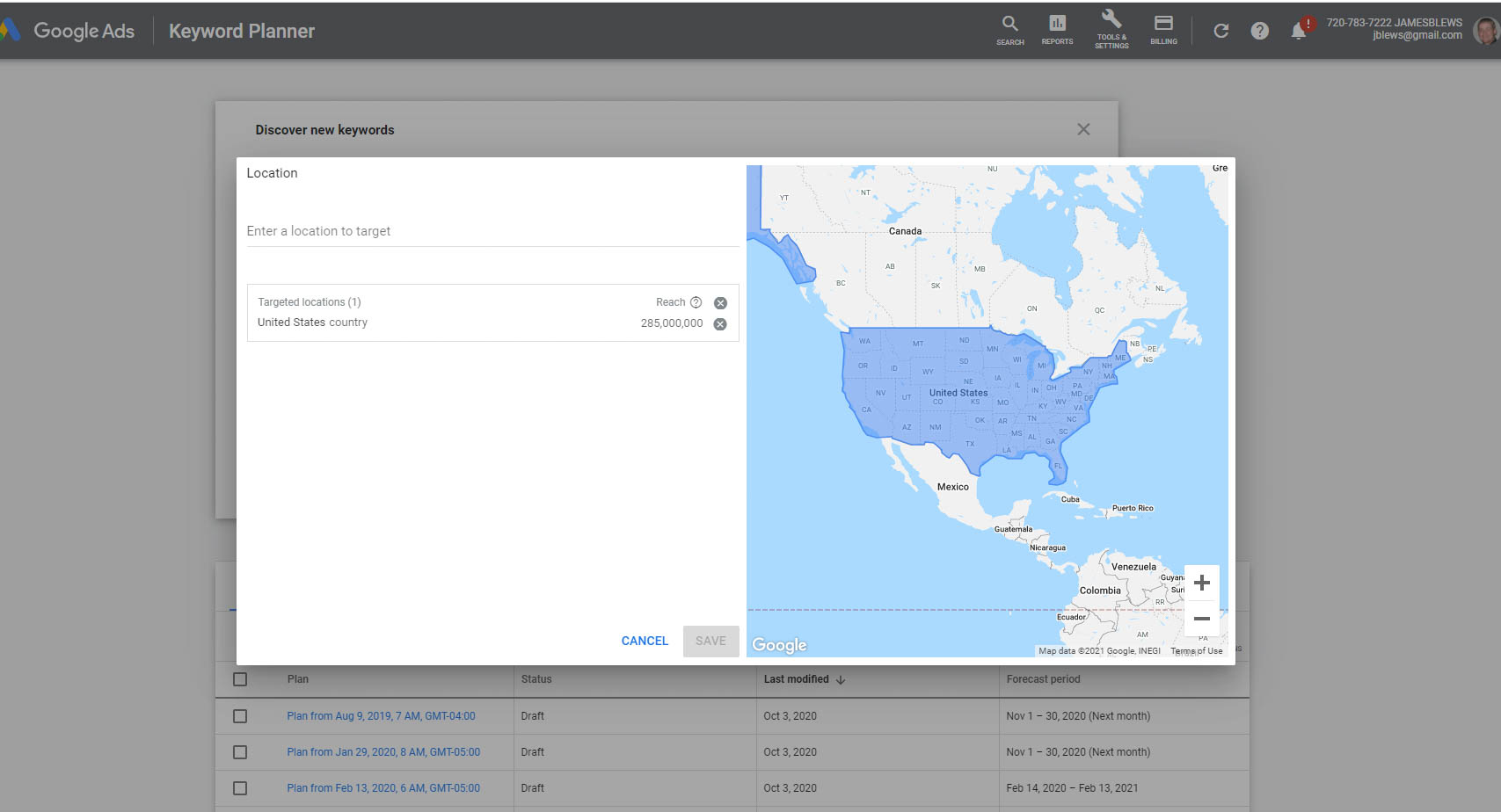Click Mexico label on map
The width and height of the screenshot is (1501, 812).
coord(952,487)
